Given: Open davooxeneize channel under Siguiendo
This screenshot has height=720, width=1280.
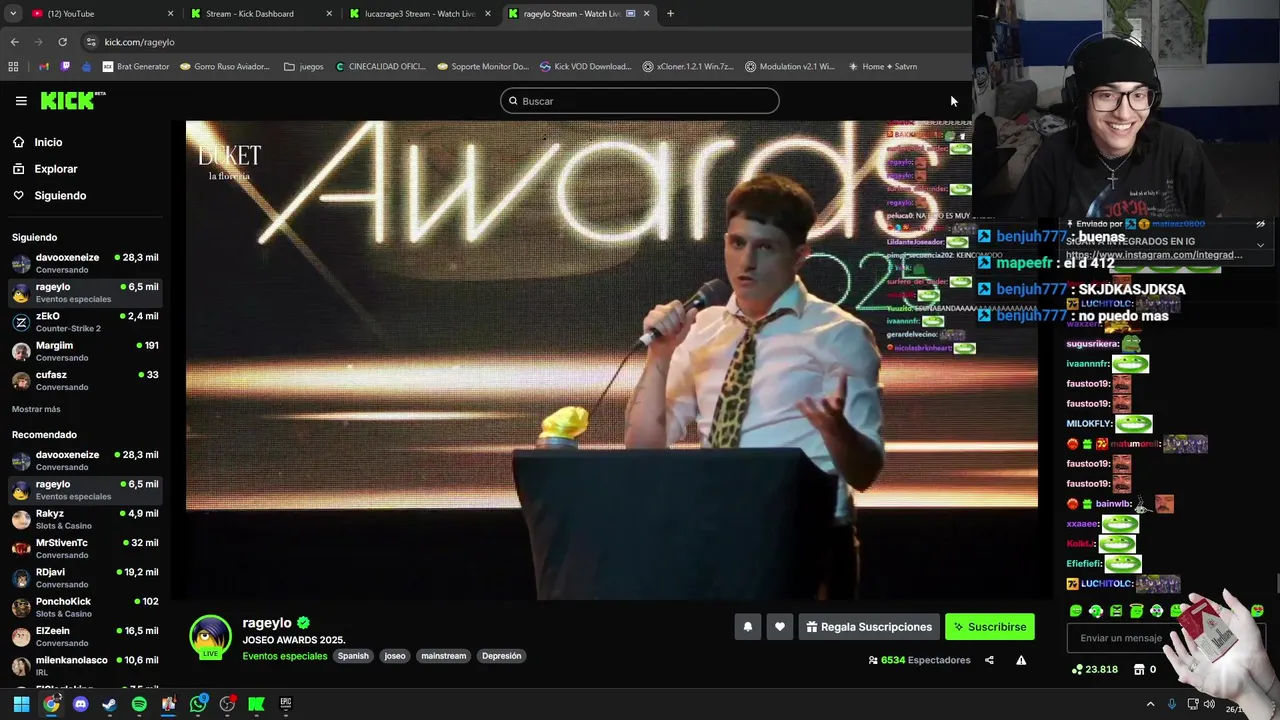Looking at the screenshot, I should point(85,263).
